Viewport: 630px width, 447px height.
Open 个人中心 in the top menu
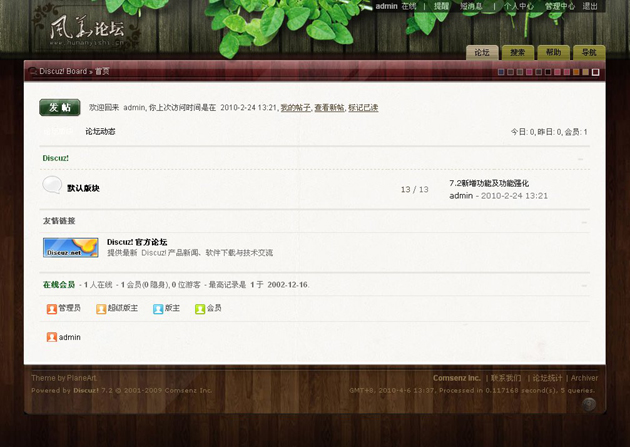(519, 6)
